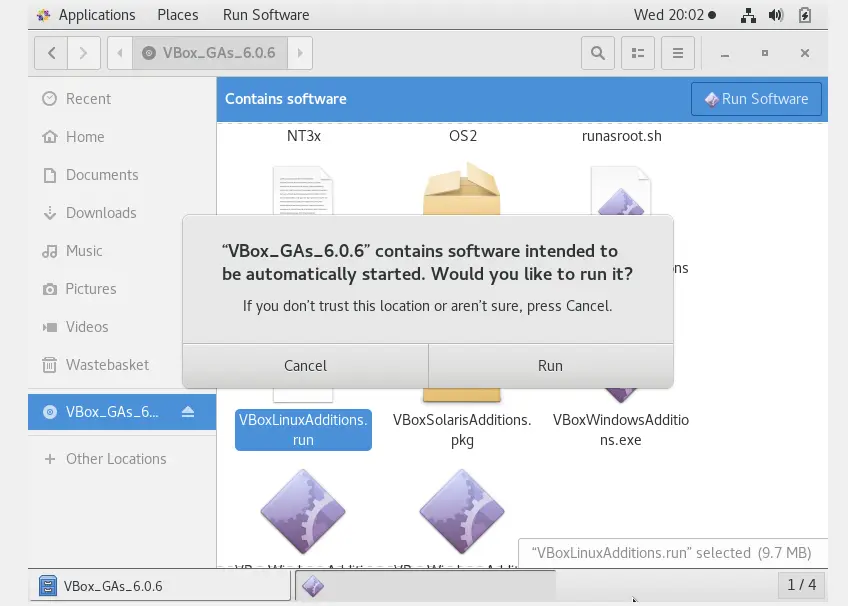This screenshot has width=848, height=606.
Task: Click the Applications menu logo icon
Action: coord(44,15)
